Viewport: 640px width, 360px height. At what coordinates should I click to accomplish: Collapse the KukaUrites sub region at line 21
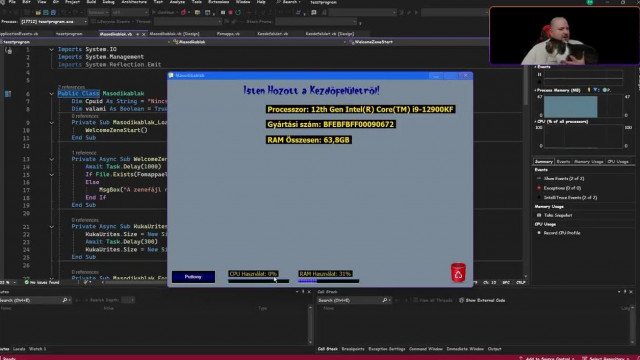(x=51, y=227)
